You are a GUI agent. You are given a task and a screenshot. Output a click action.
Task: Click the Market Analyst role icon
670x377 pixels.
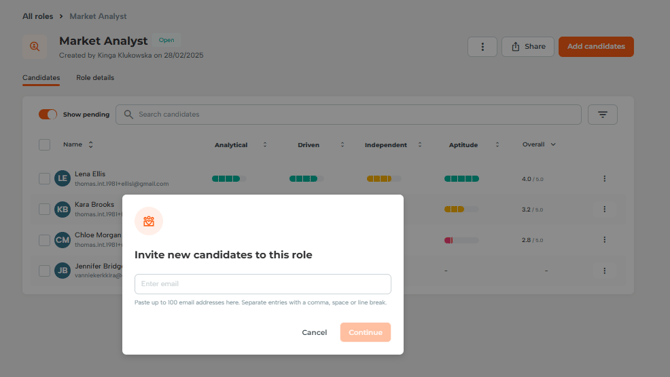(35, 47)
